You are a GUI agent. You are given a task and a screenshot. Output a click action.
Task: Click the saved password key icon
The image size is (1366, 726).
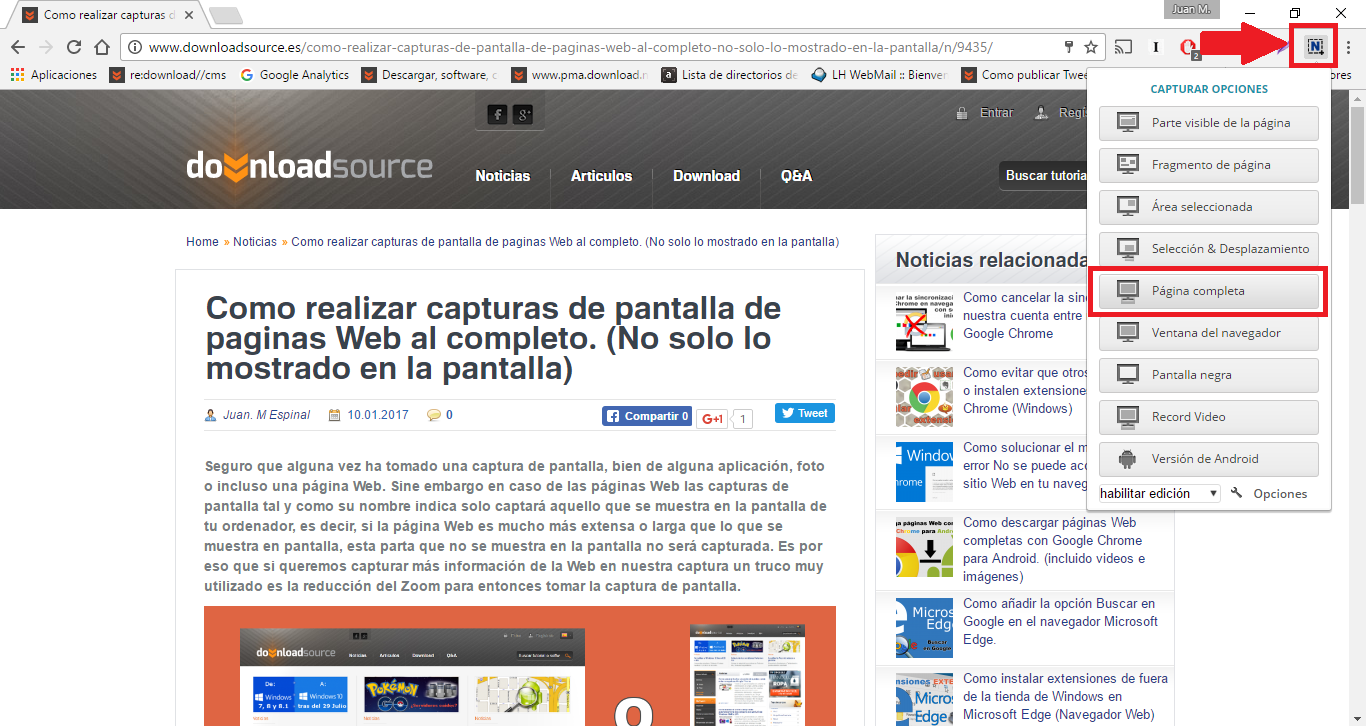pos(1068,47)
